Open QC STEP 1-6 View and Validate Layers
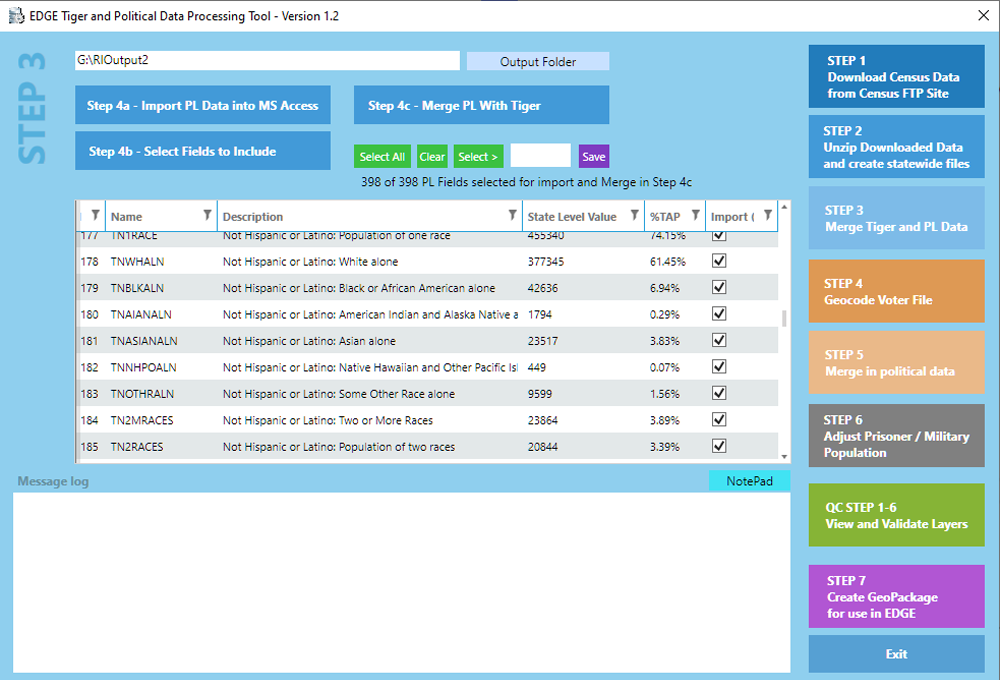The width and height of the screenshot is (1000, 680). 896,515
